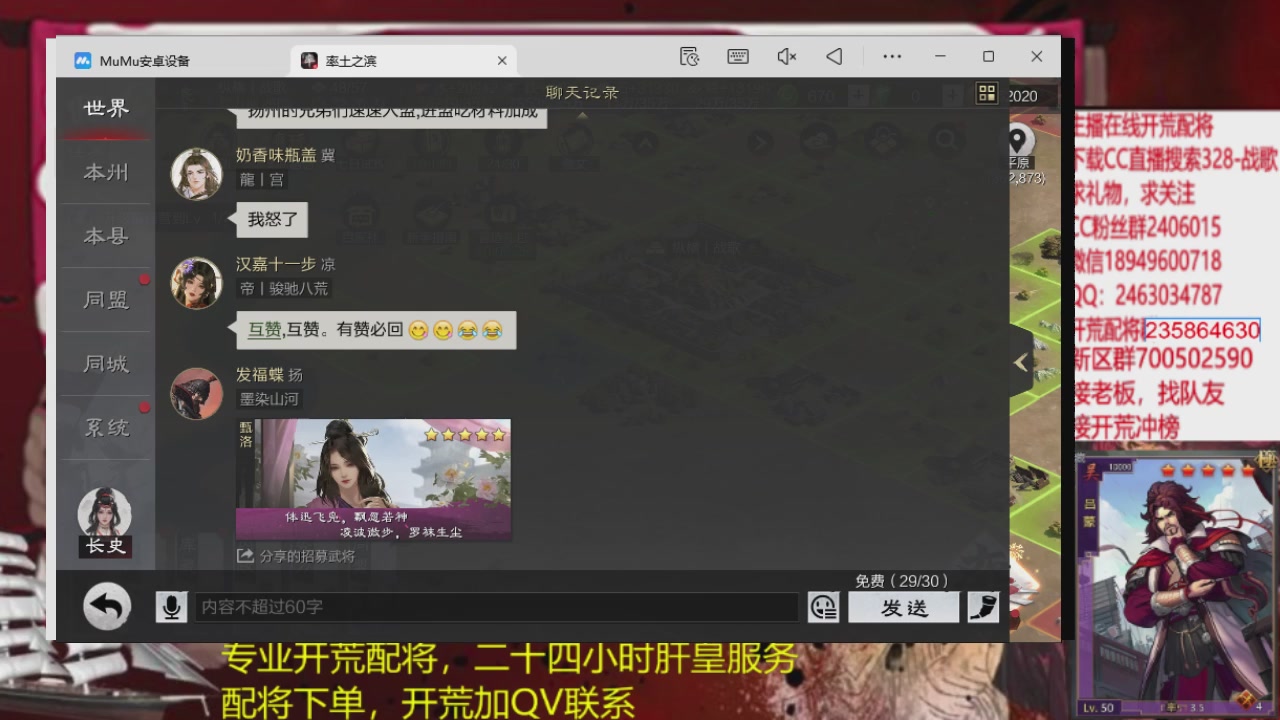Open 汉嘉十一步's avatar
The height and width of the screenshot is (720, 1280).
click(196, 283)
